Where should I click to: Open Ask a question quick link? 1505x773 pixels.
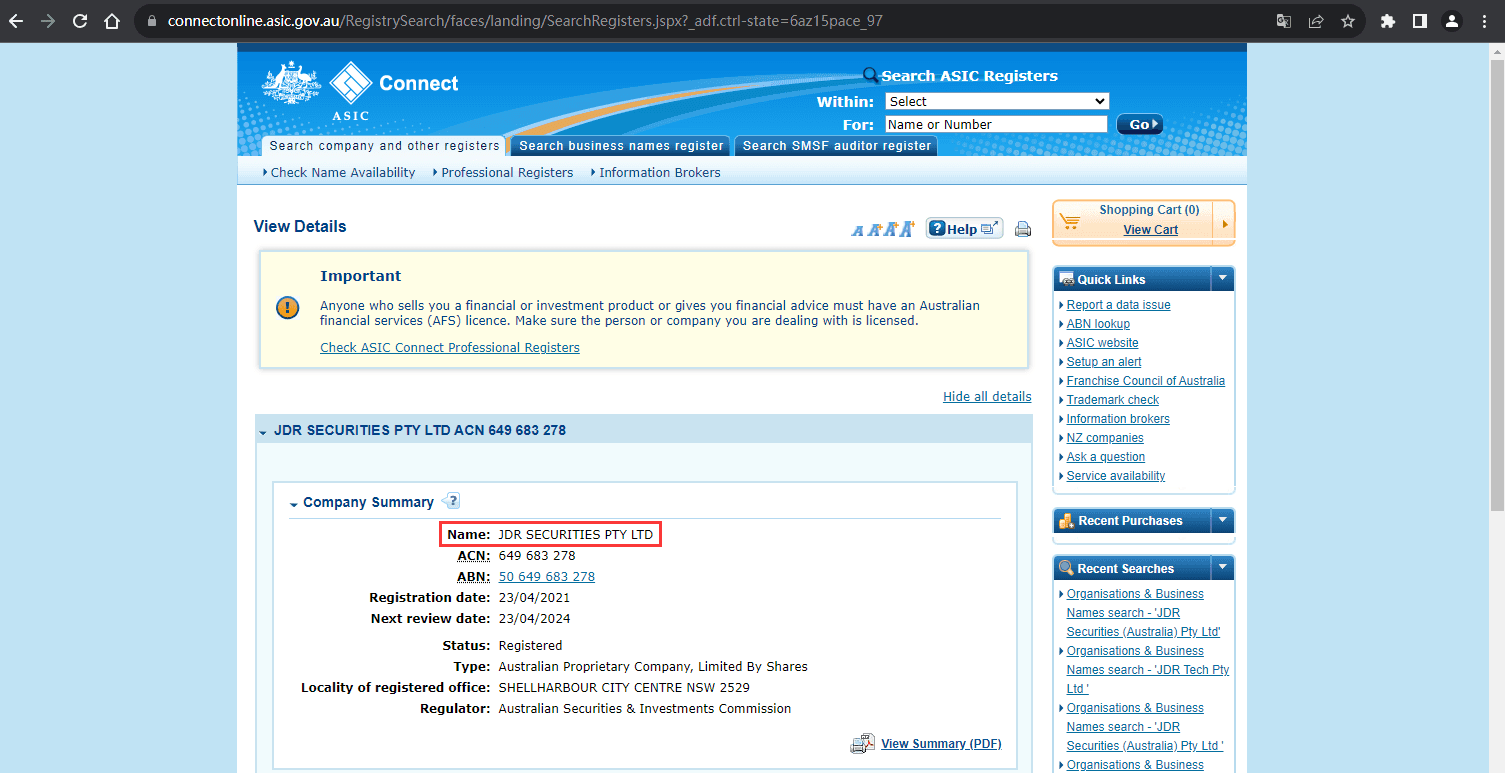coord(1106,457)
